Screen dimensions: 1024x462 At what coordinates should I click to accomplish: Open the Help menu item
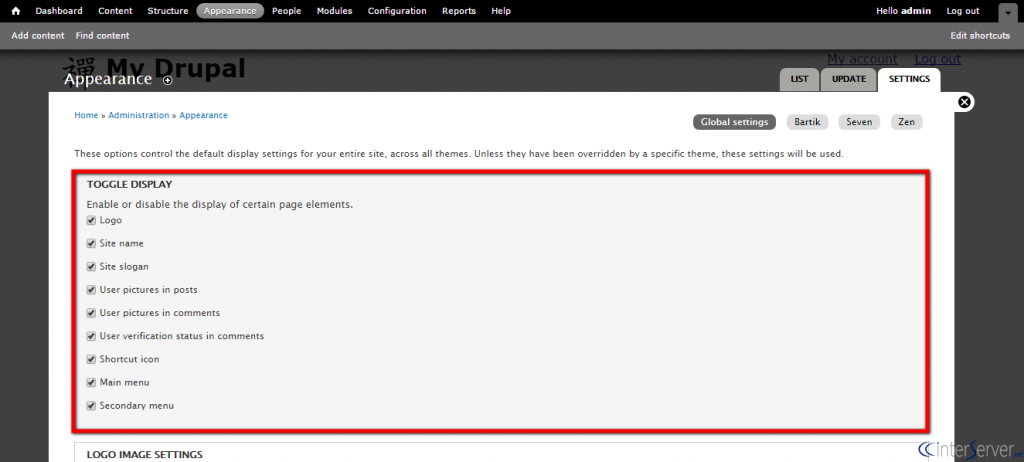click(501, 11)
